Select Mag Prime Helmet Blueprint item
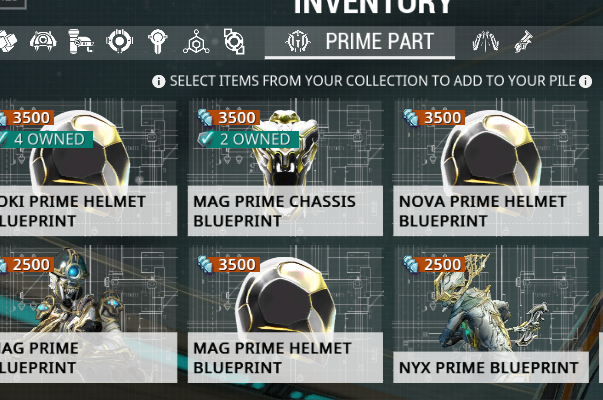The image size is (603, 400). (285, 314)
